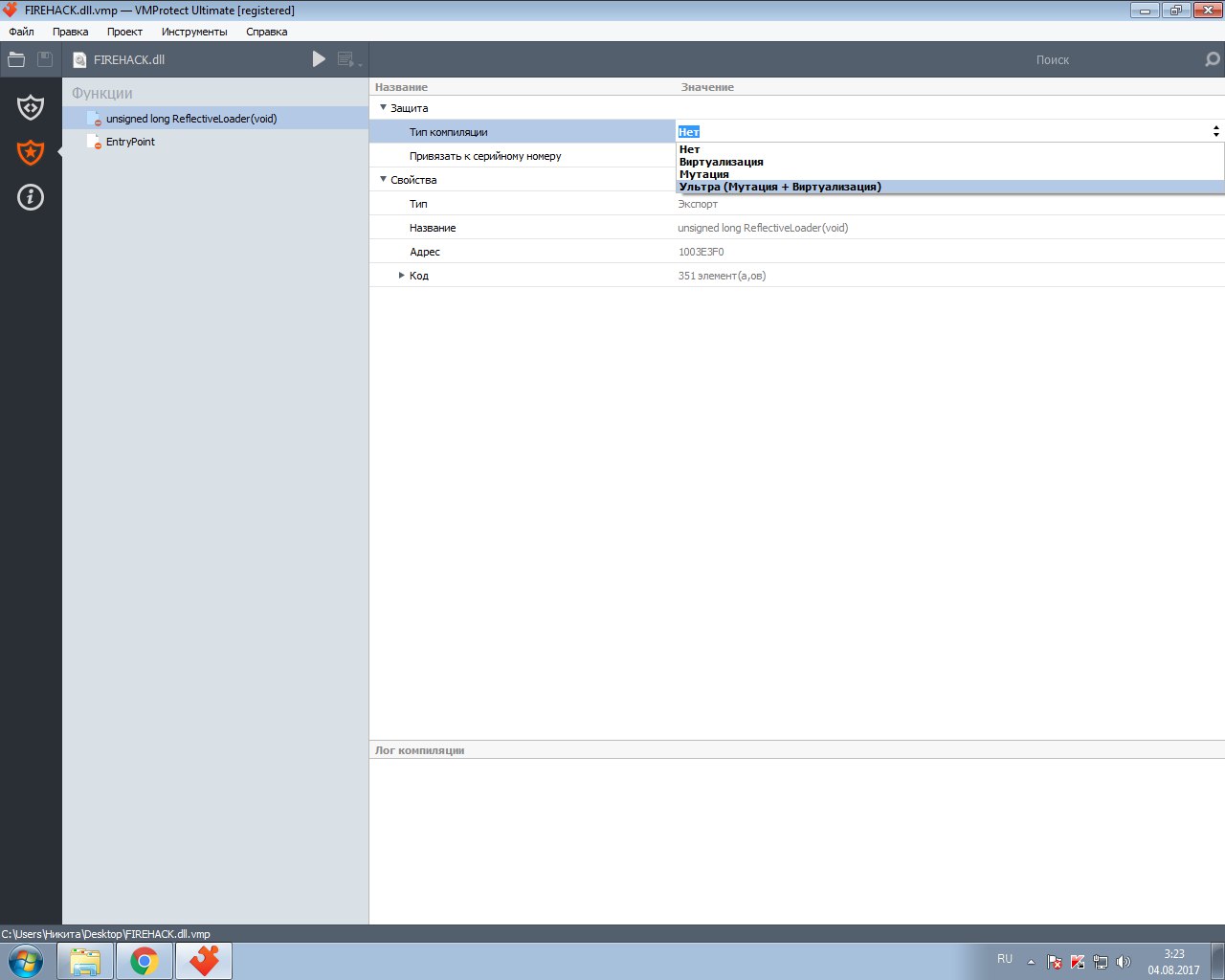Open the Functions star shield section
The image size is (1225, 980).
click(x=31, y=152)
